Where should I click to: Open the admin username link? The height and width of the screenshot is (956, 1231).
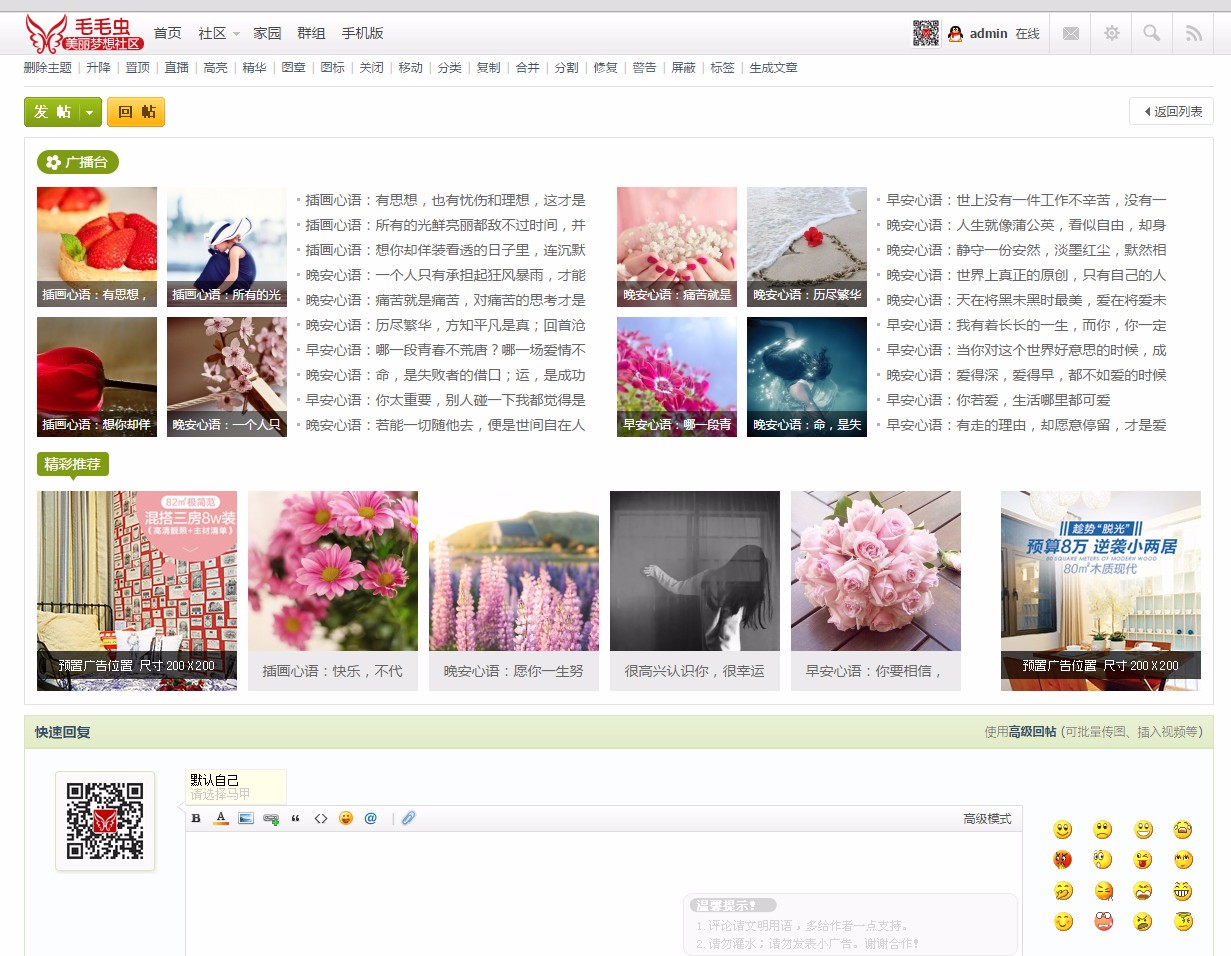click(989, 33)
